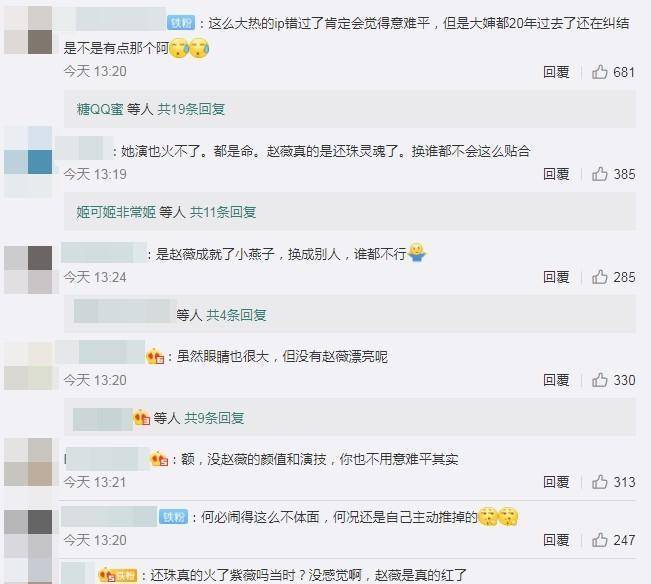651x584 pixels.
Task: Open user 姬可姬非常姬 profile link
Action: (116, 212)
